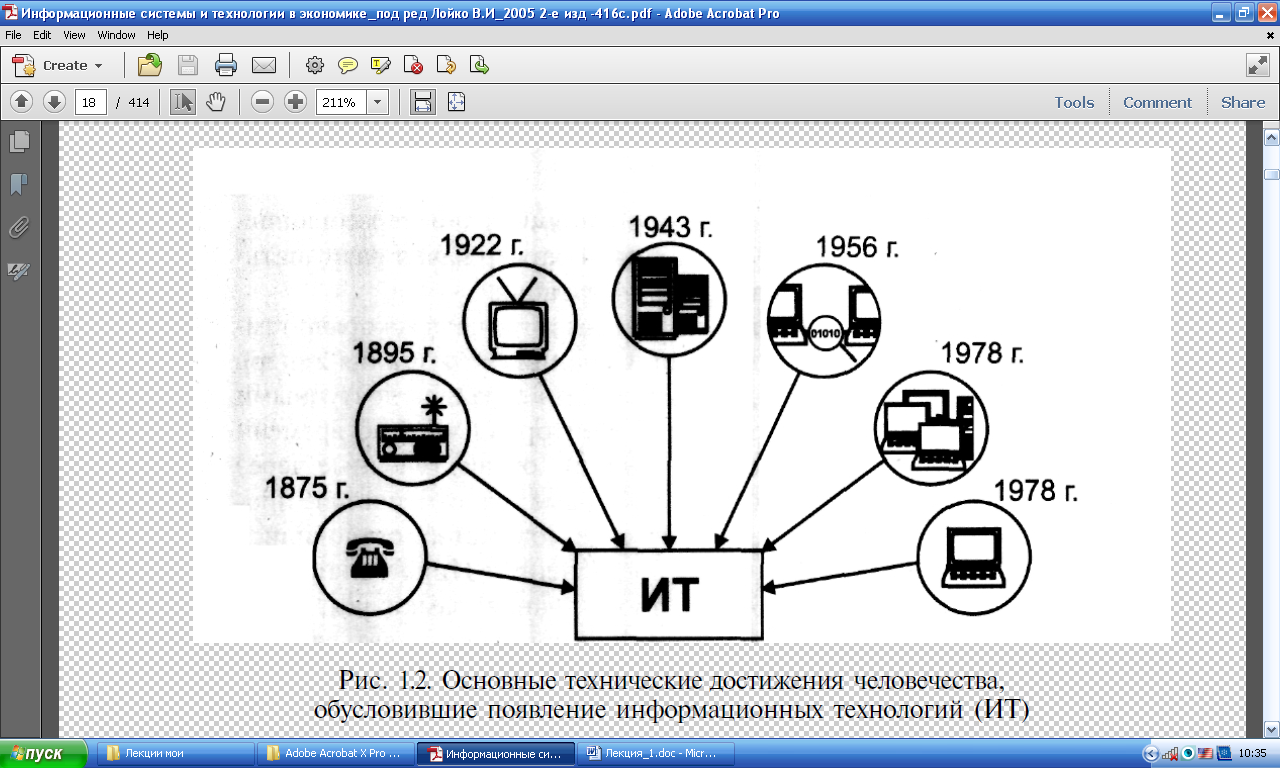
Task: Select the Hand pan tool
Action: coord(216,102)
